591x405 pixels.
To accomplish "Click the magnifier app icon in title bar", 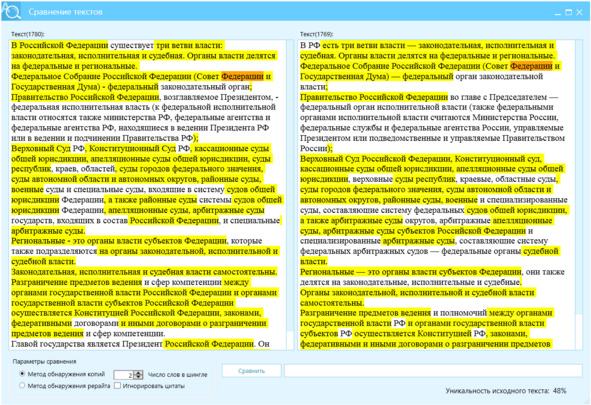I will click(11, 11).
